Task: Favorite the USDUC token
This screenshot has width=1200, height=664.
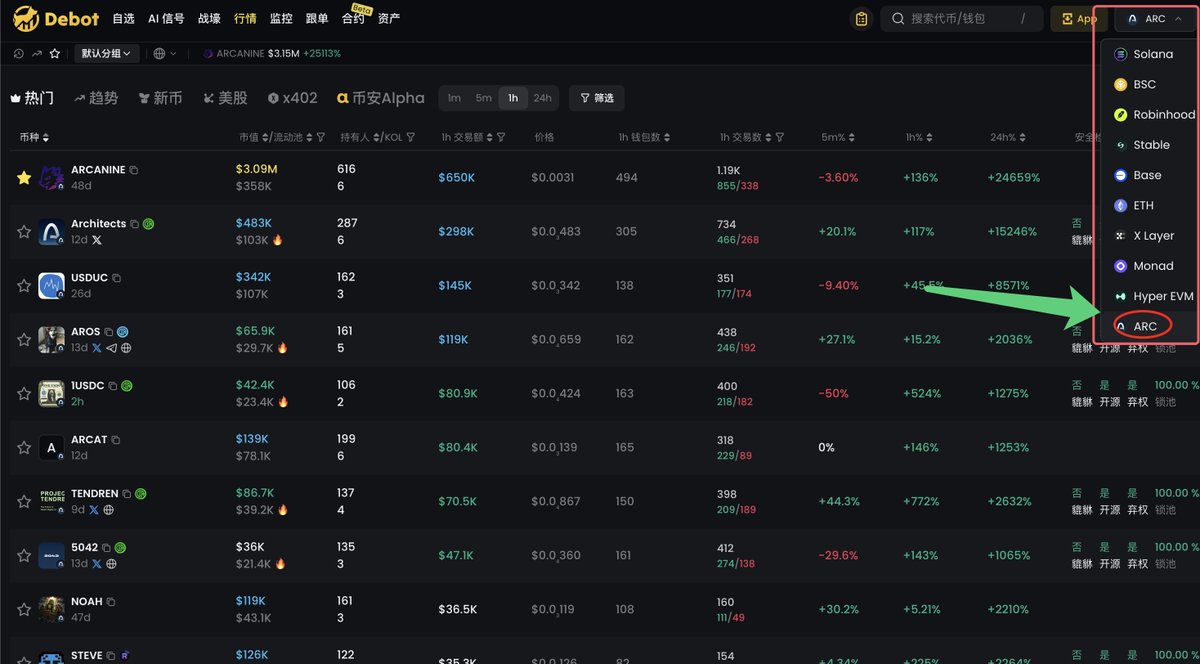Action: (24, 286)
